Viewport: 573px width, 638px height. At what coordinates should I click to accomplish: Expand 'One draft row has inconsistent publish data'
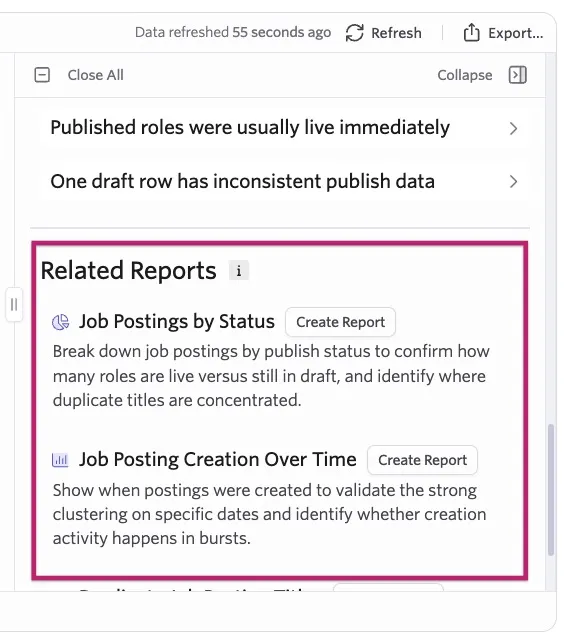[284, 181]
